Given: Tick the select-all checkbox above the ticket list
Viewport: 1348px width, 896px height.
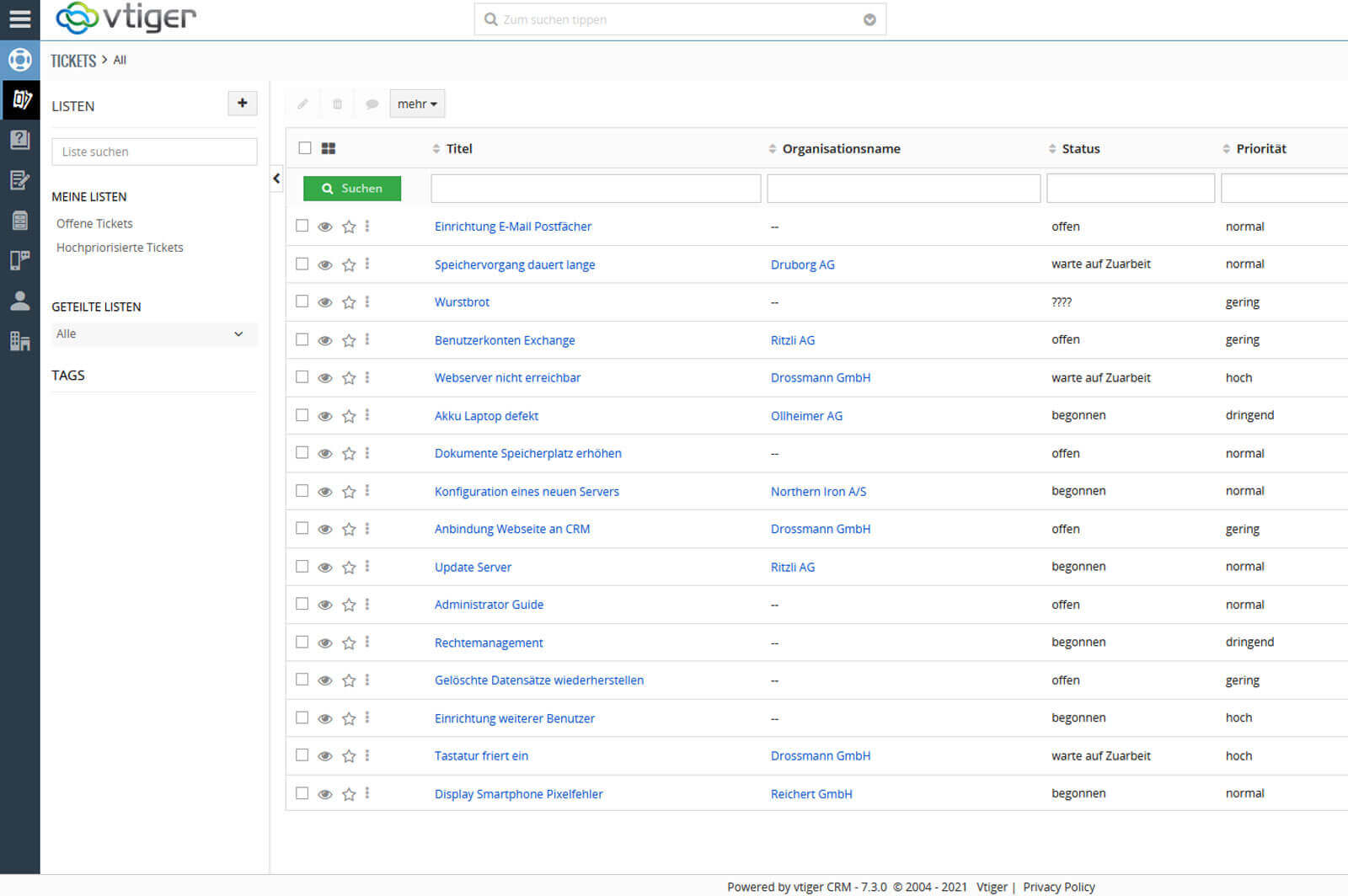Looking at the screenshot, I should [x=305, y=147].
